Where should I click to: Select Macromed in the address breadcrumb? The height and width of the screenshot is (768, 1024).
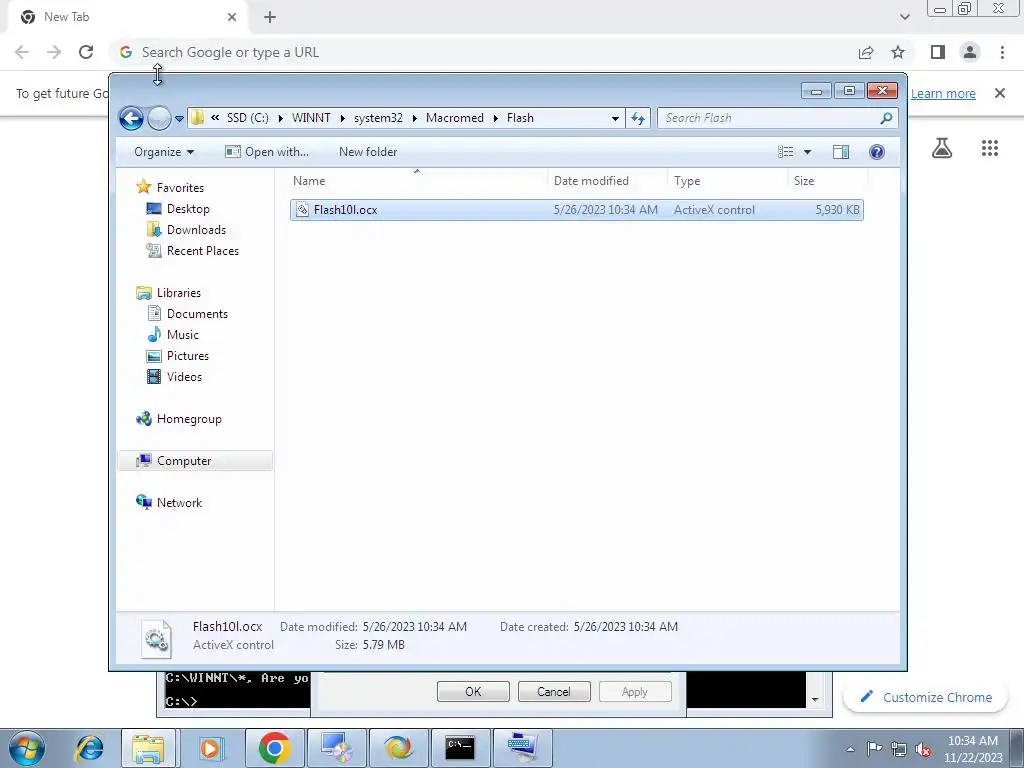(455, 118)
